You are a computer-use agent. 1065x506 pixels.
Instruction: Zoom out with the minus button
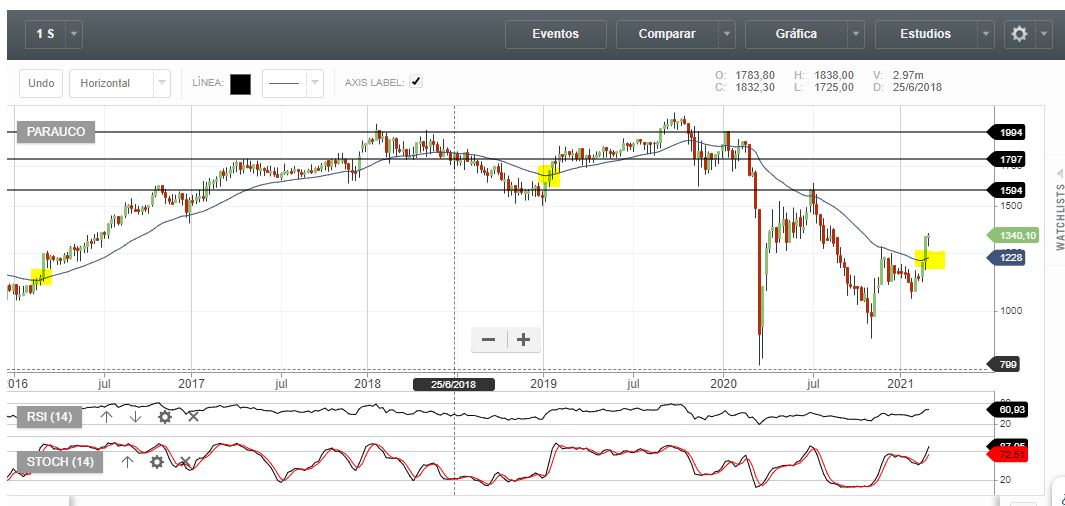489,340
